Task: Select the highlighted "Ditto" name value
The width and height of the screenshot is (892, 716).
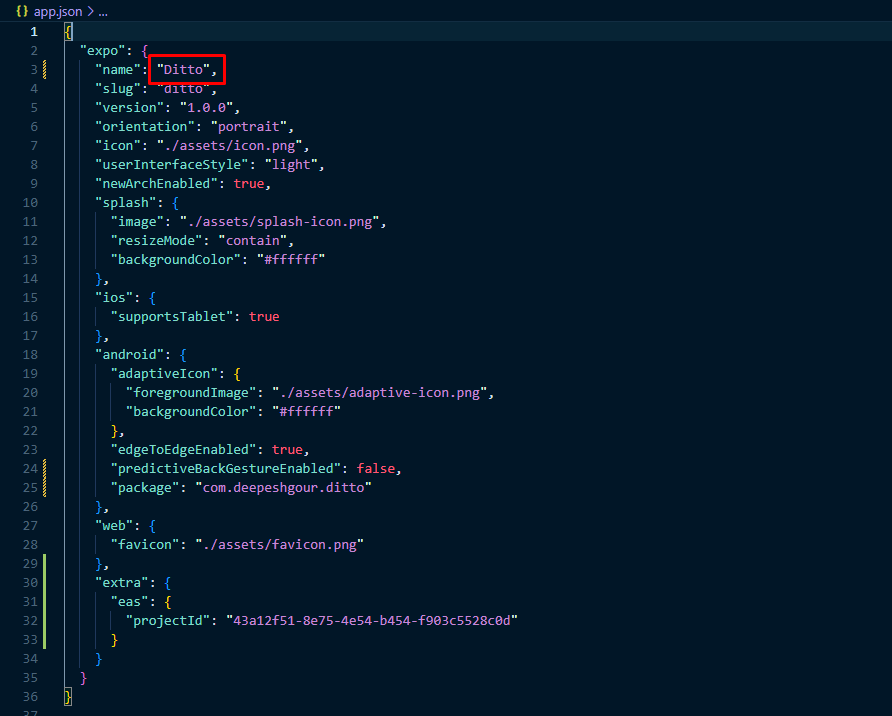Action: [186, 69]
